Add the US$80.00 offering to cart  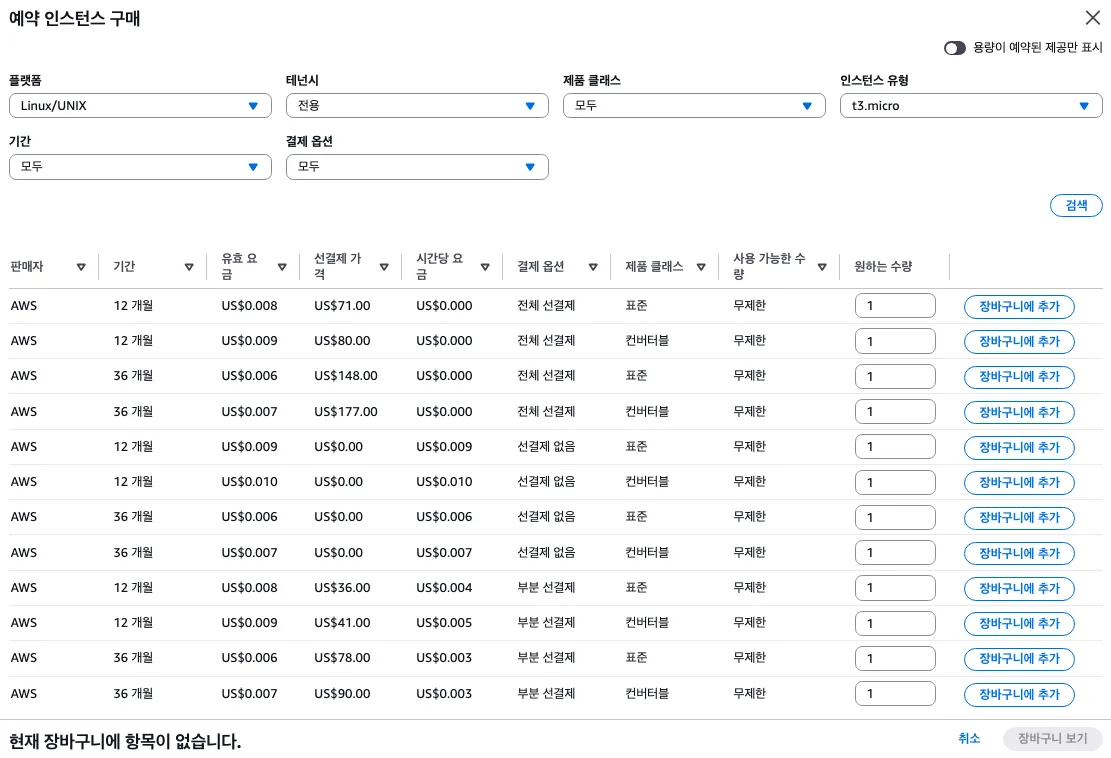pos(1019,341)
